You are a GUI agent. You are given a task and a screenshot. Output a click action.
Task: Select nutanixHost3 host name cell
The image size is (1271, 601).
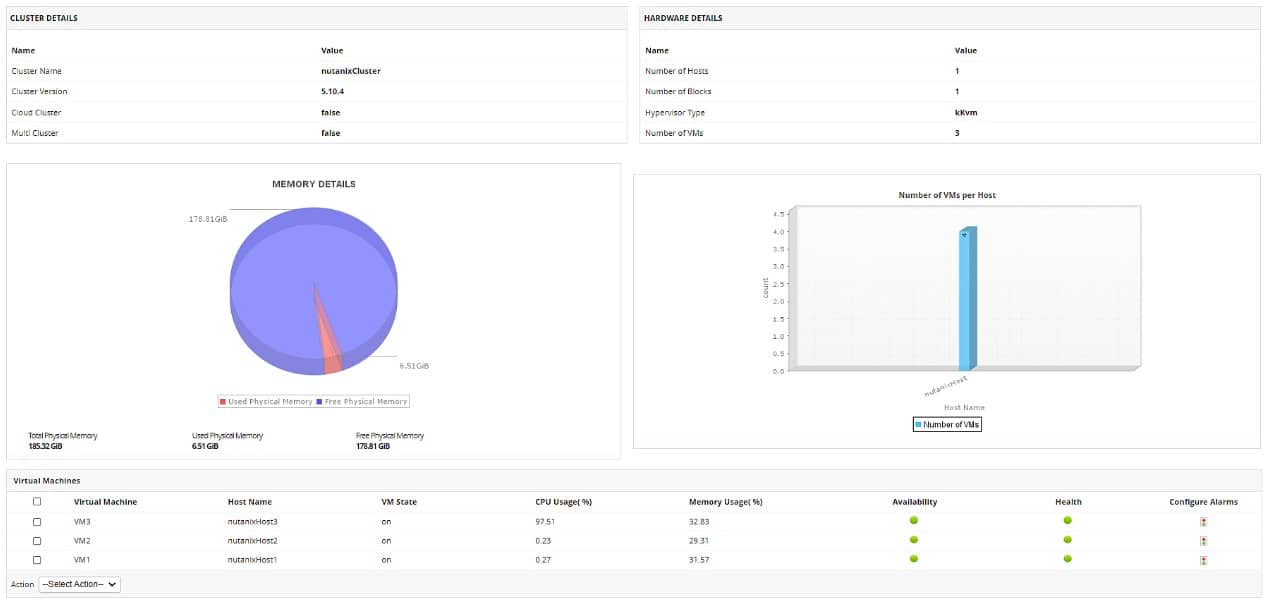(x=252, y=522)
